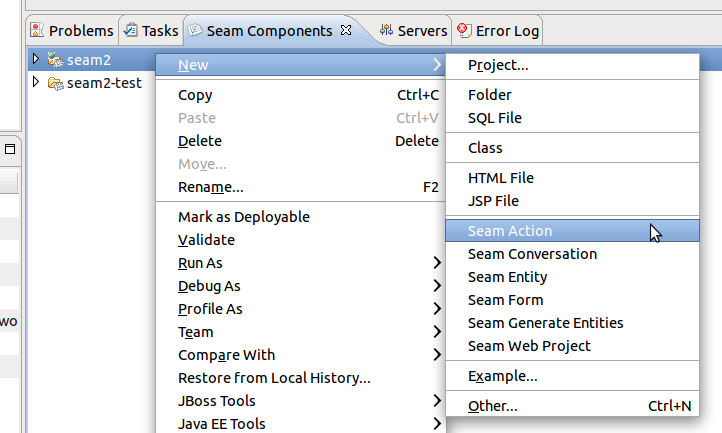This screenshot has height=433, width=722.
Task: Choose Other... in New submenu
Action: (493, 406)
